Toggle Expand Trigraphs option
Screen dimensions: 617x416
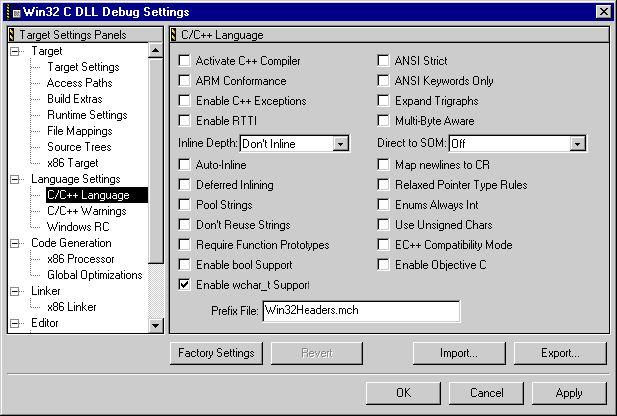click(x=383, y=101)
